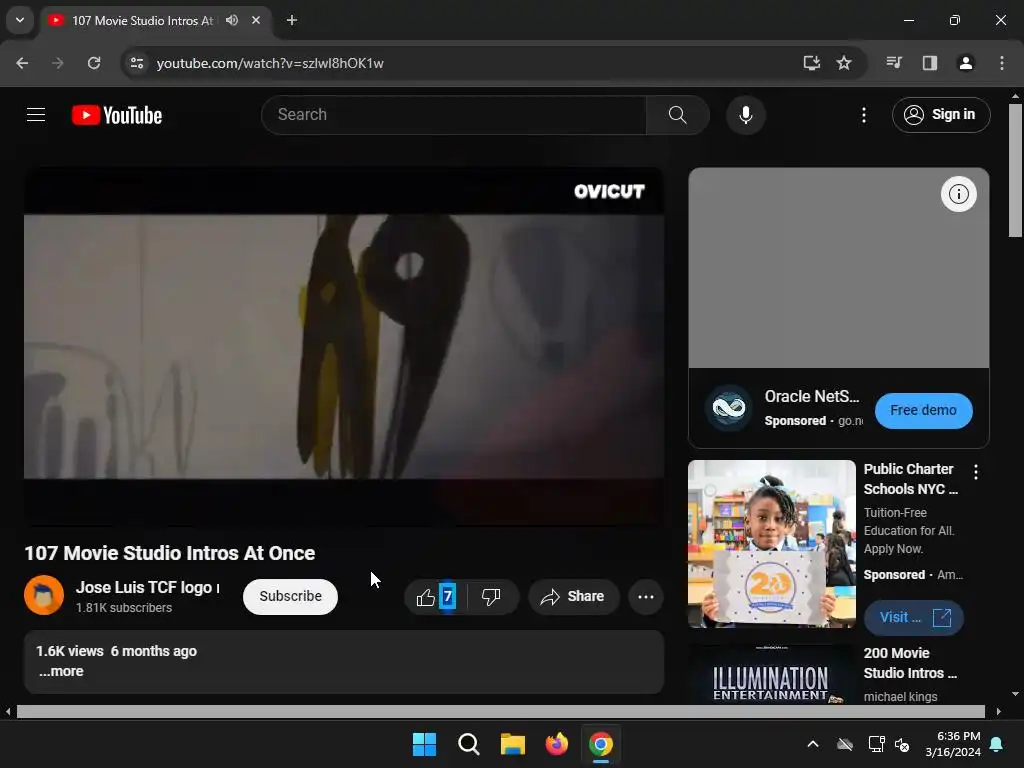Screen dimensions: 1024x768
Task: Show hidden system tray icons
Action: [x=812, y=744]
